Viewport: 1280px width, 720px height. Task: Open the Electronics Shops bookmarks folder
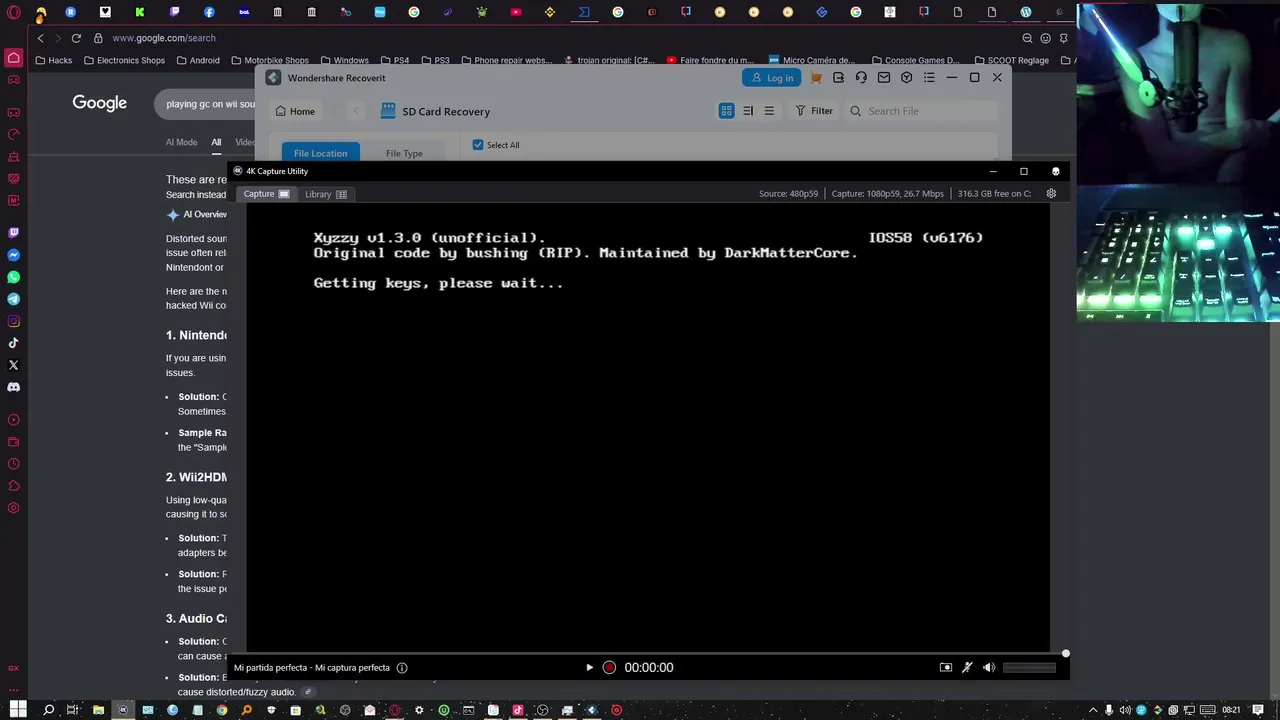tap(124, 60)
